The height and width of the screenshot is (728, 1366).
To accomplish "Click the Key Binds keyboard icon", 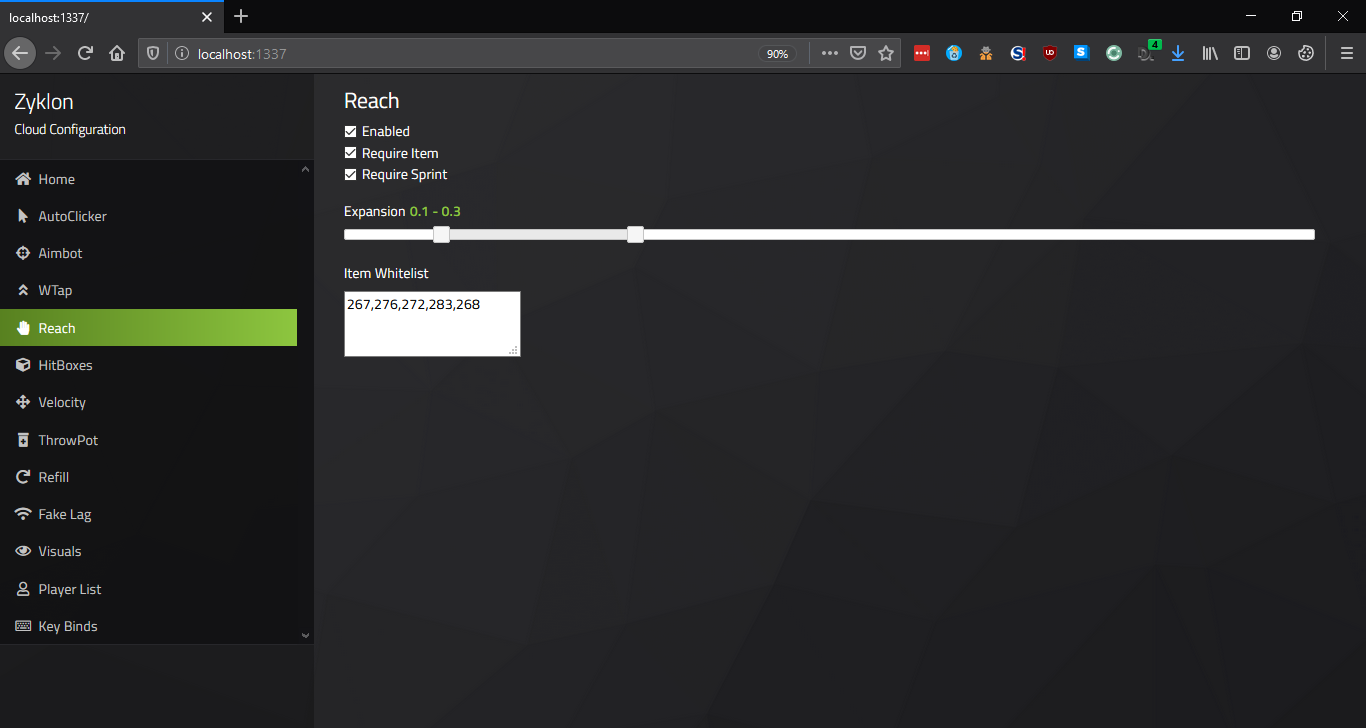I will pos(23,626).
